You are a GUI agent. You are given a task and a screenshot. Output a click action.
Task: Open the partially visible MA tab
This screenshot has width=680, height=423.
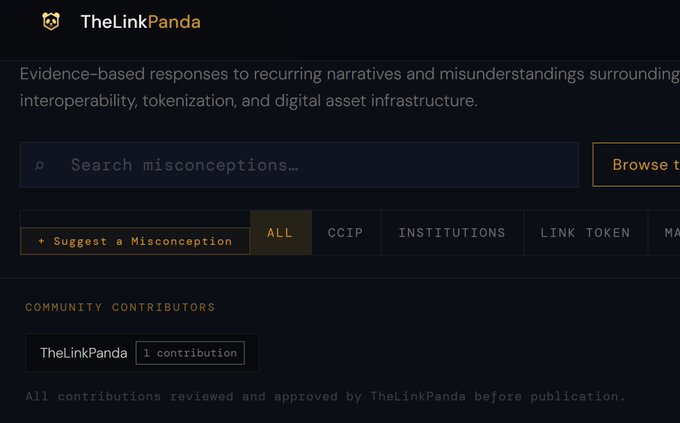(664, 233)
